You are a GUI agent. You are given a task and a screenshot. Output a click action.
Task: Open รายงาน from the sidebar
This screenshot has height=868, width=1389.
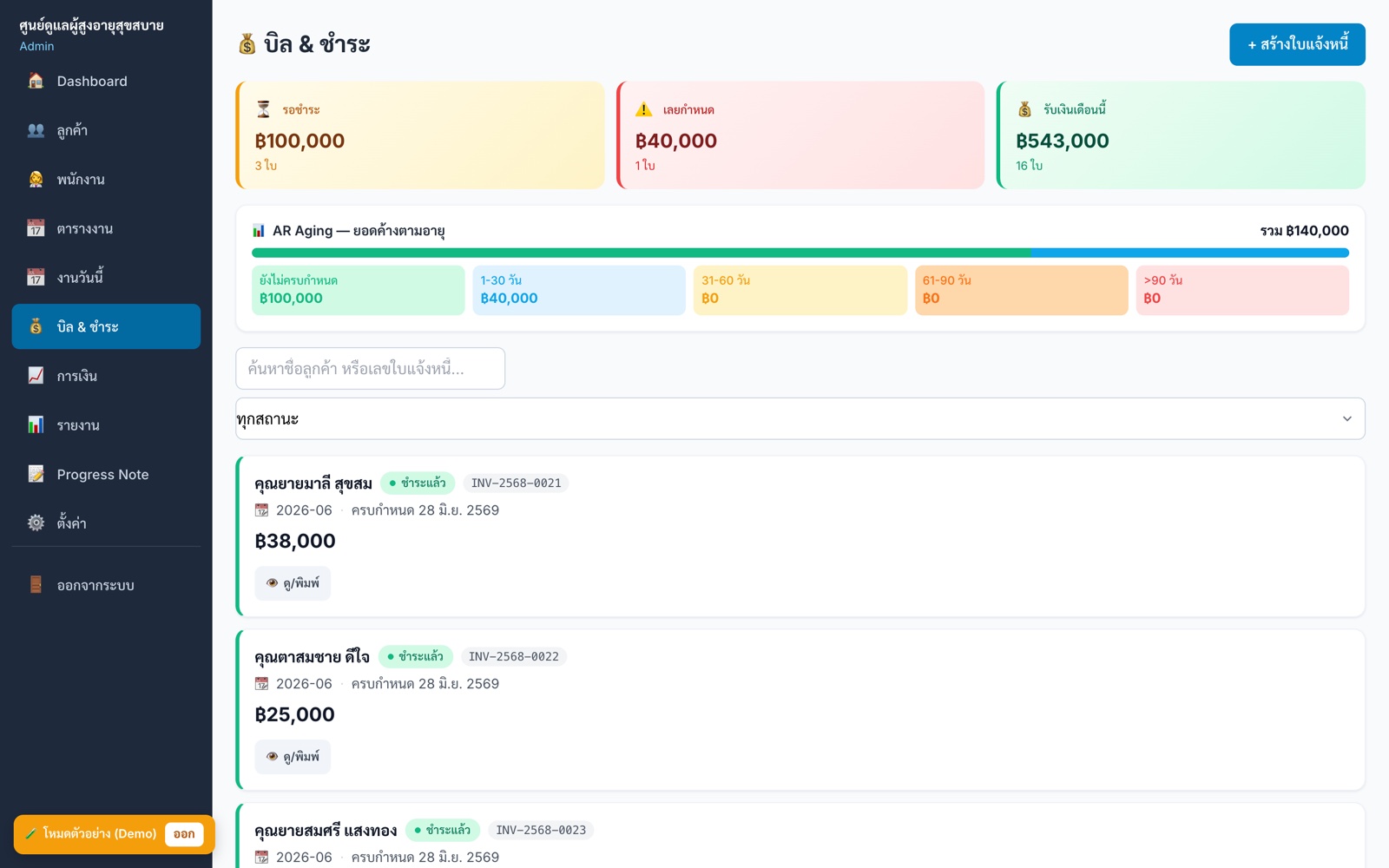click(106, 425)
